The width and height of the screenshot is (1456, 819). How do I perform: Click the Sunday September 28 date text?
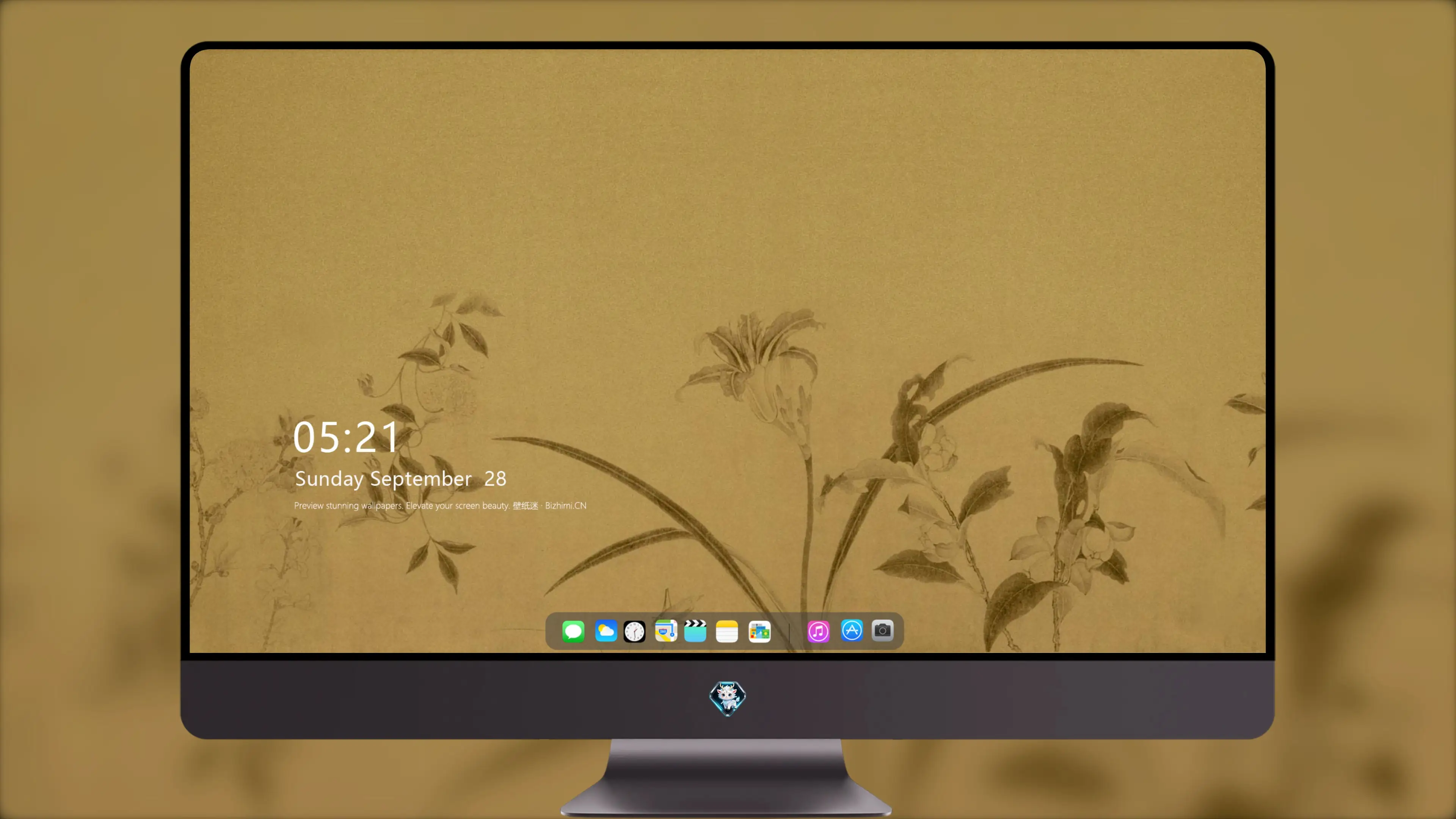point(400,479)
